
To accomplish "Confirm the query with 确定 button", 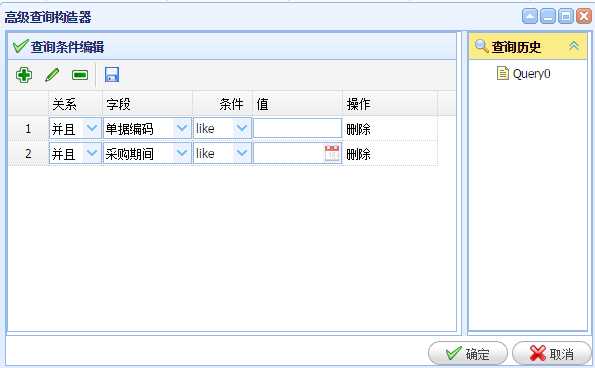I will 468,354.
